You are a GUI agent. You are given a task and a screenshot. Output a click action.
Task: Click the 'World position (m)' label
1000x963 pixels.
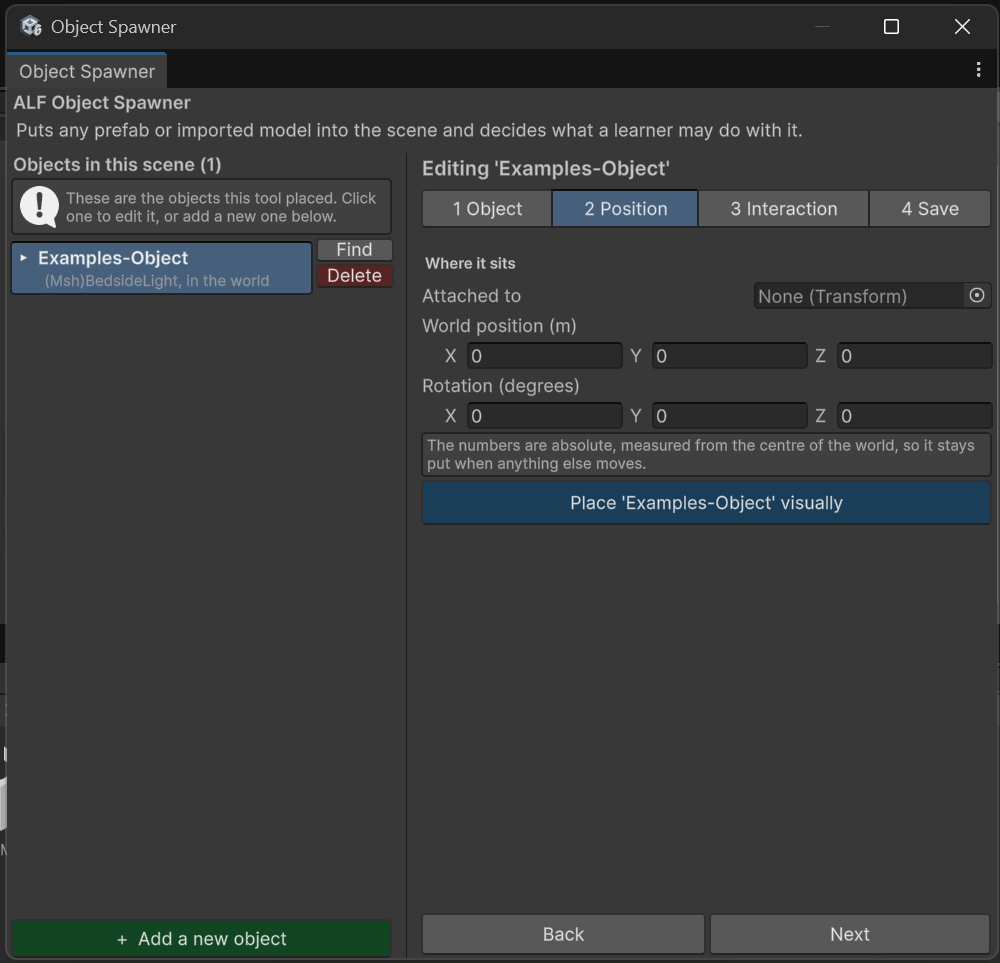point(499,326)
